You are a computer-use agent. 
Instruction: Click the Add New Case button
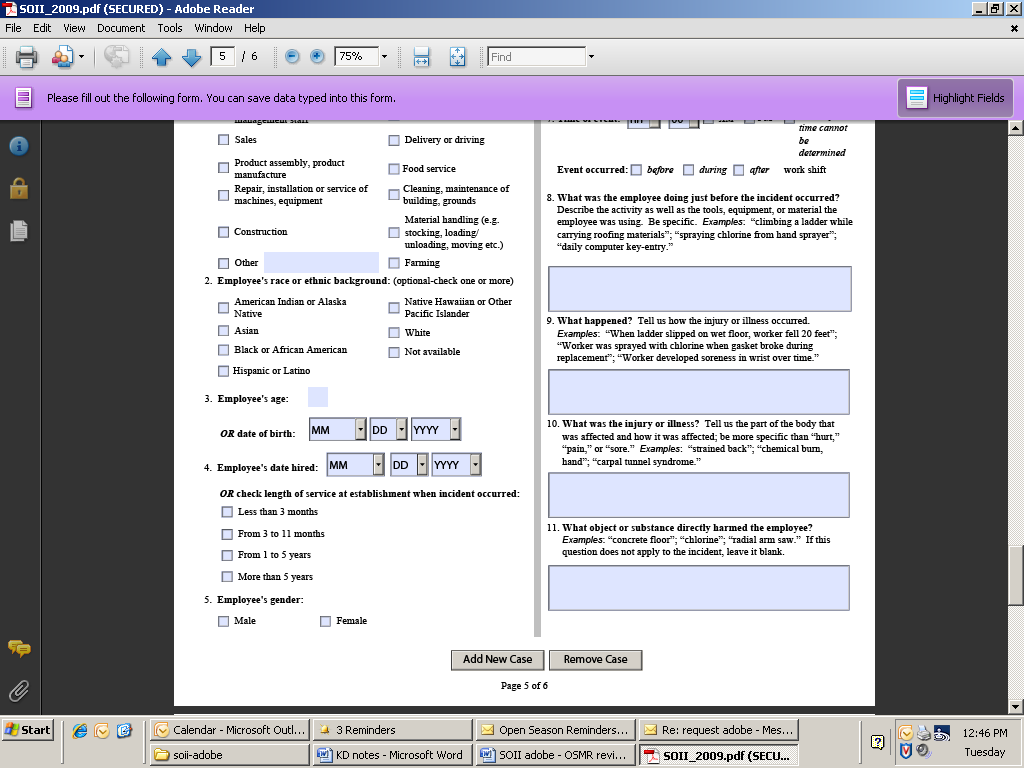point(497,660)
